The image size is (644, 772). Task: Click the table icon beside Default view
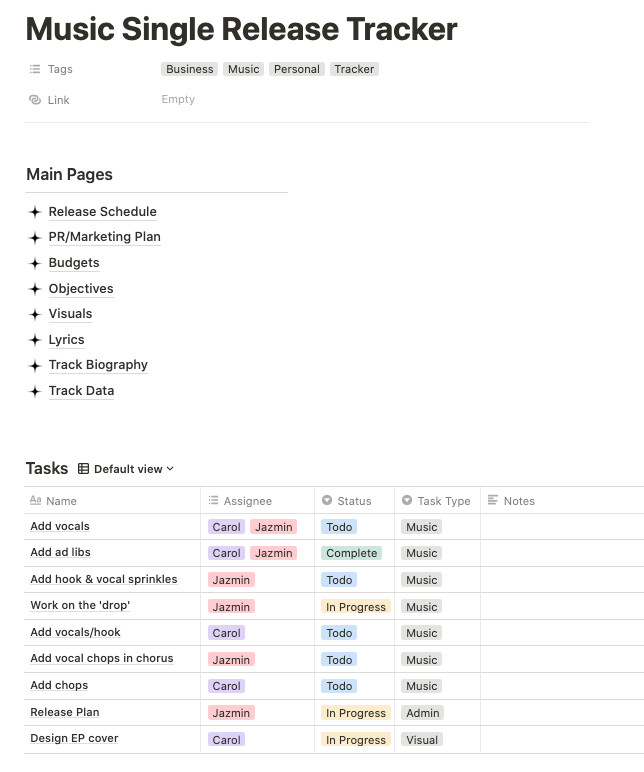click(84, 469)
